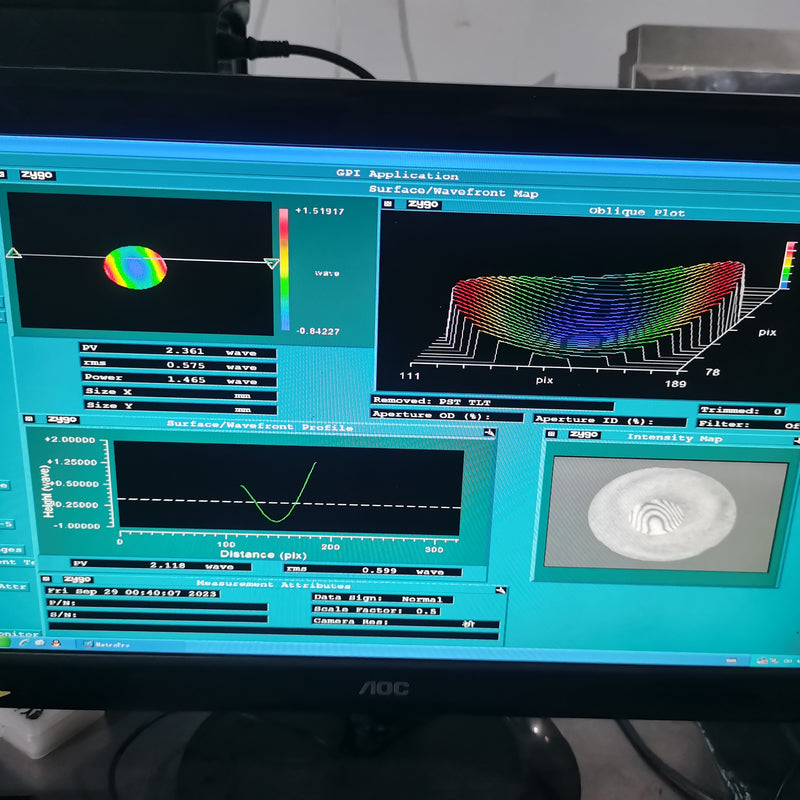Click the Intensity Map title bar
The height and width of the screenshot is (800, 800).
pyautogui.click(x=674, y=438)
